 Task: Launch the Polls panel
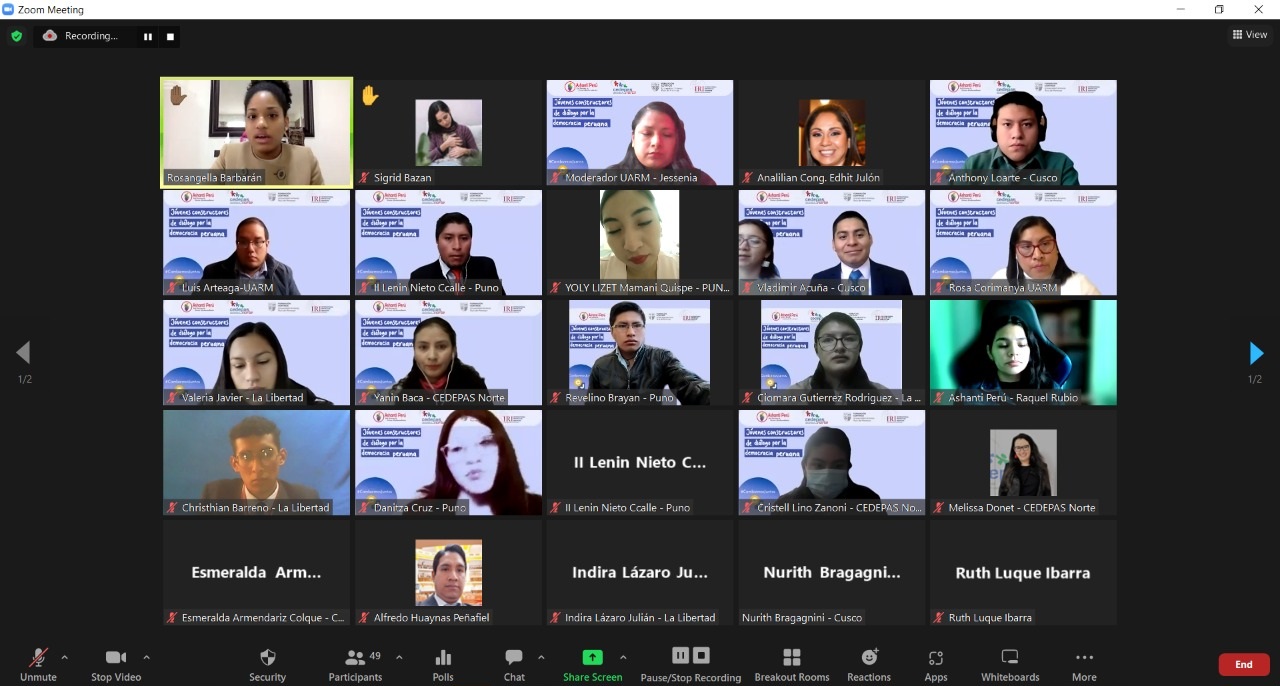click(443, 665)
